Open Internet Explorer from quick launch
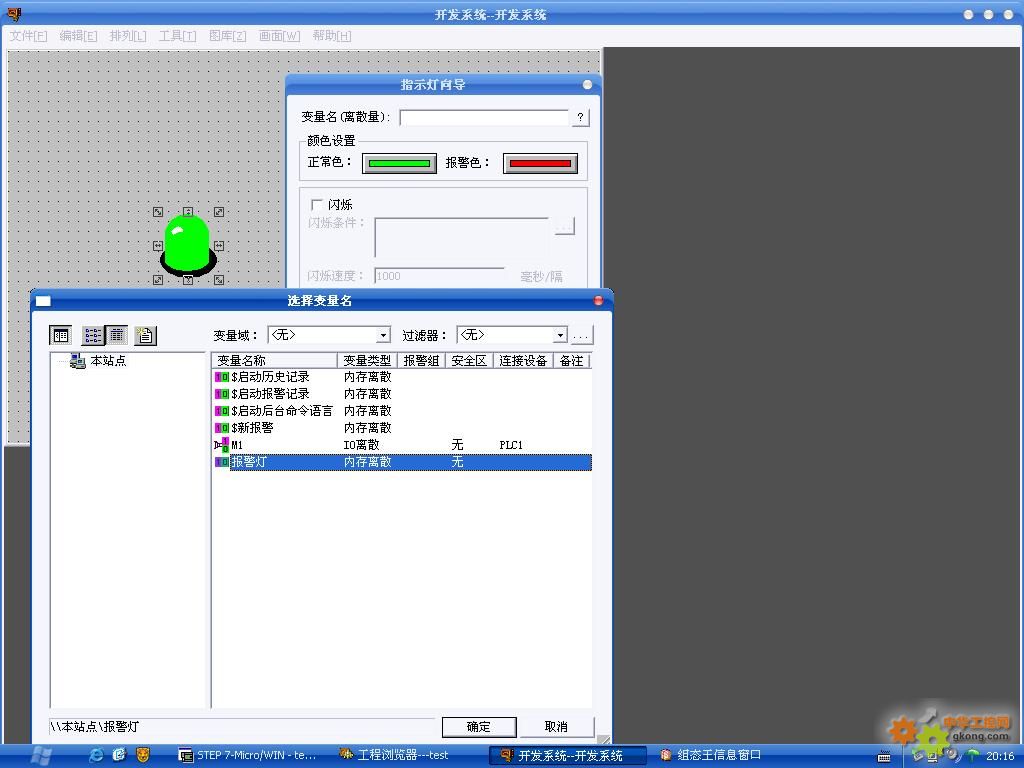Image resolution: width=1024 pixels, height=768 pixels. click(x=96, y=755)
